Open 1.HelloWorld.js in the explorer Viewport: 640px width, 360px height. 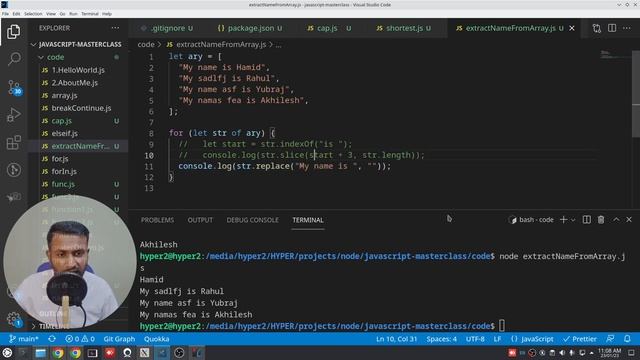78,70
